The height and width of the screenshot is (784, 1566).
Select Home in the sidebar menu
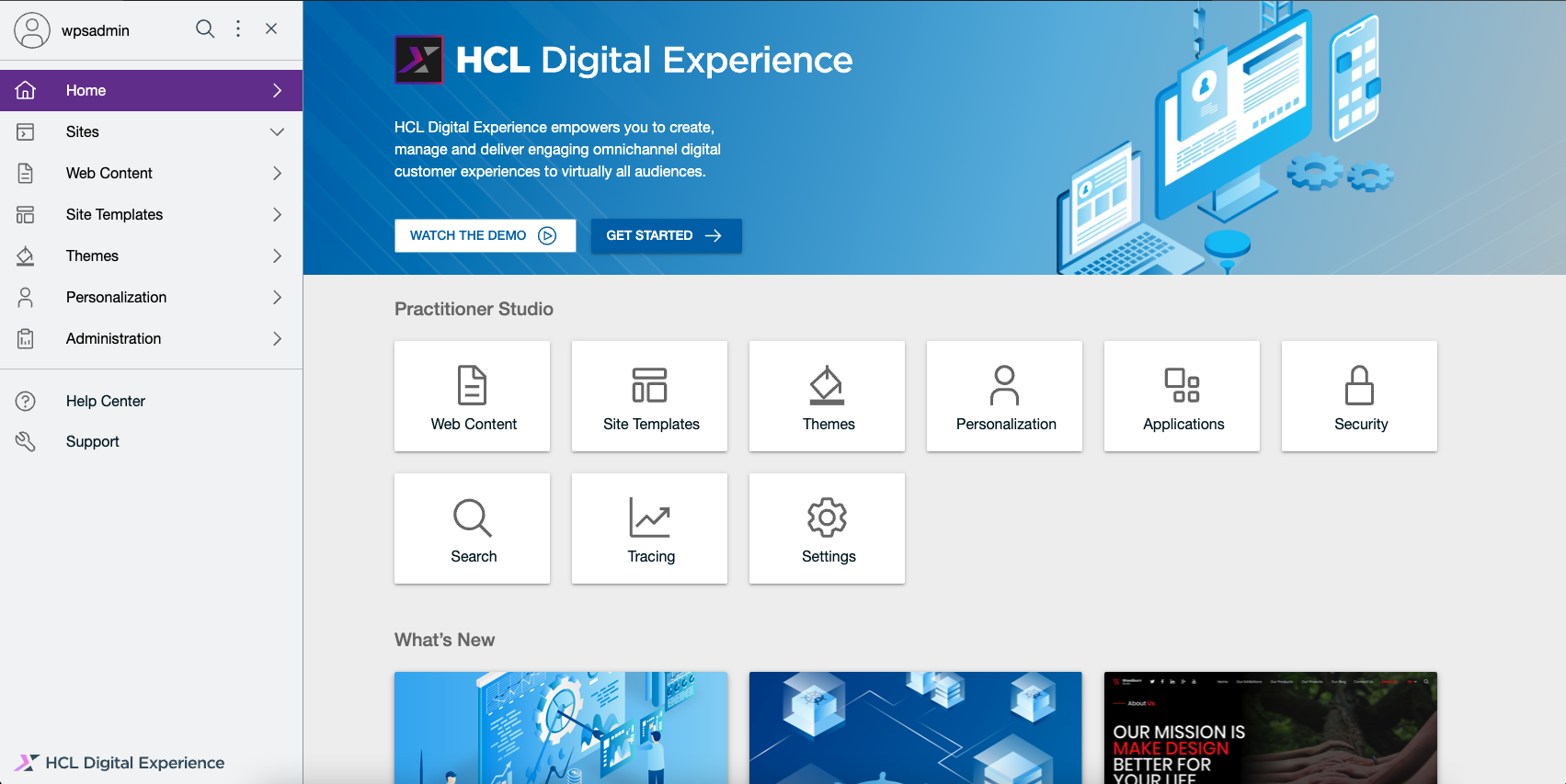click(x=151, y=90)
